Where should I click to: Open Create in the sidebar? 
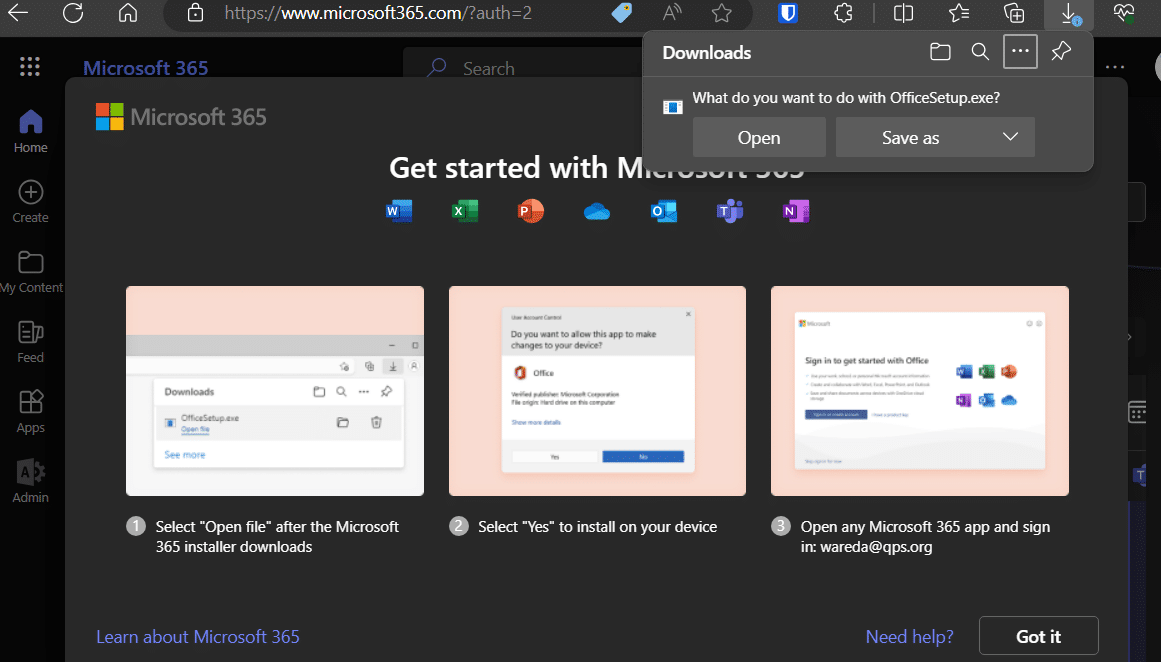point(30,201)
